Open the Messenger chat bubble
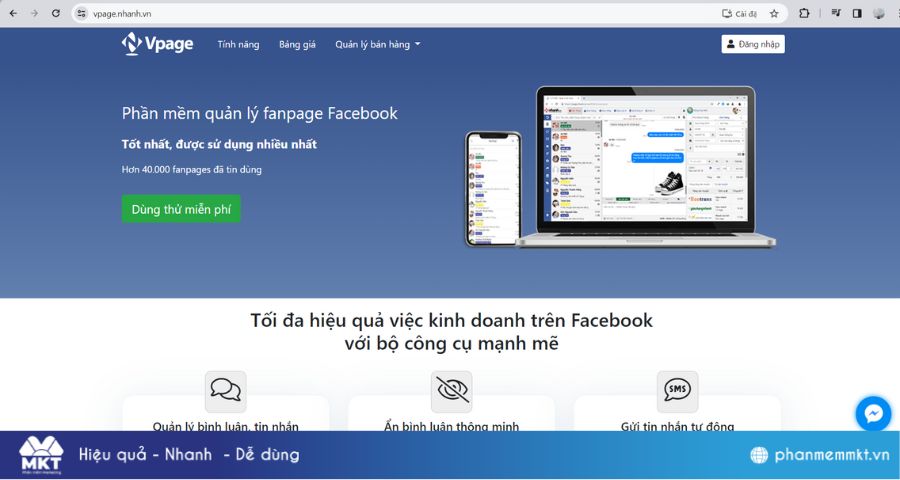This screenshot has width=900, height=480. click(x=873, y=413)
